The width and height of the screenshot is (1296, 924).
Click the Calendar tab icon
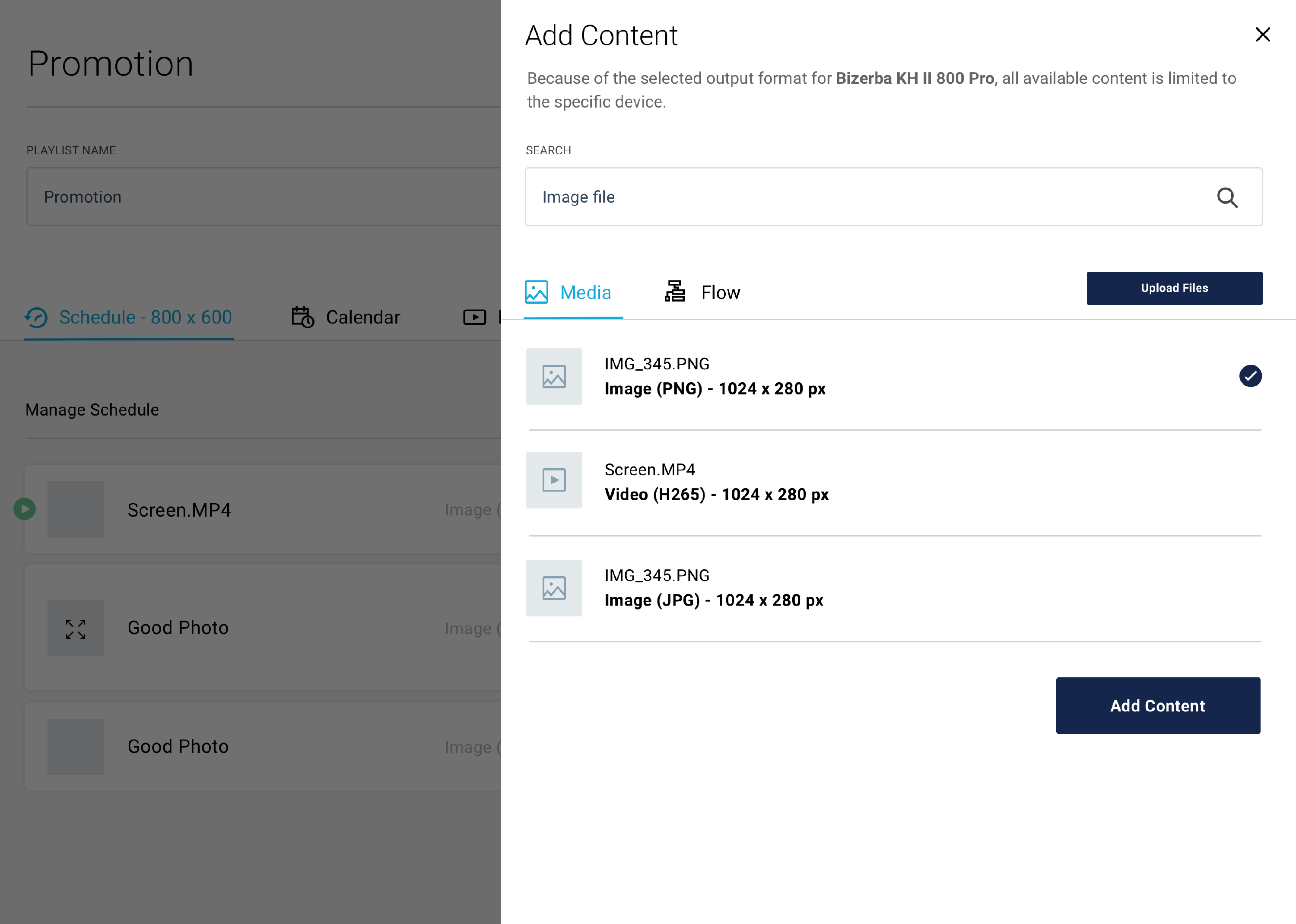coord(303,317)
